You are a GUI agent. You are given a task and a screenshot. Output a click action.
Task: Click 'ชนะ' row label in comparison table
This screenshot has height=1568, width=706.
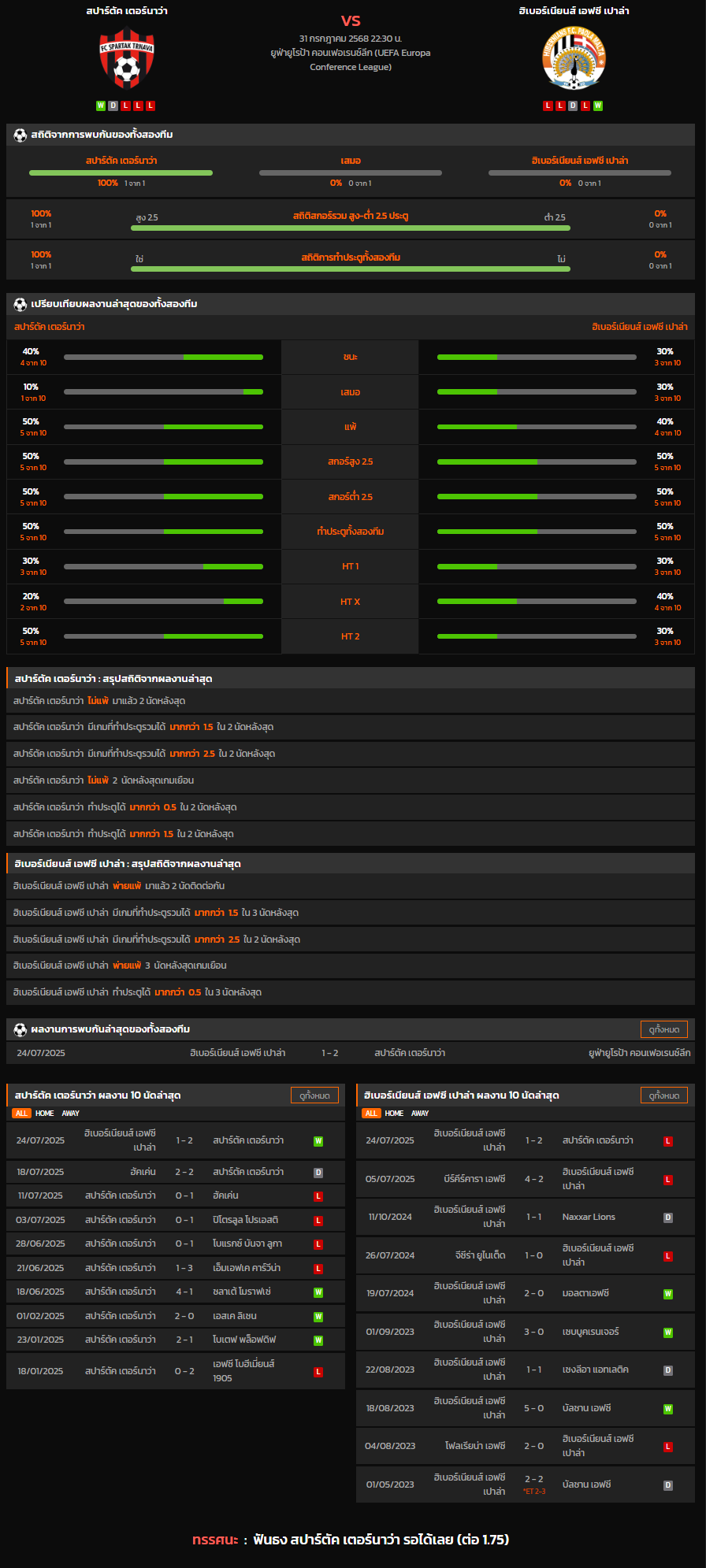coord(351,357)
